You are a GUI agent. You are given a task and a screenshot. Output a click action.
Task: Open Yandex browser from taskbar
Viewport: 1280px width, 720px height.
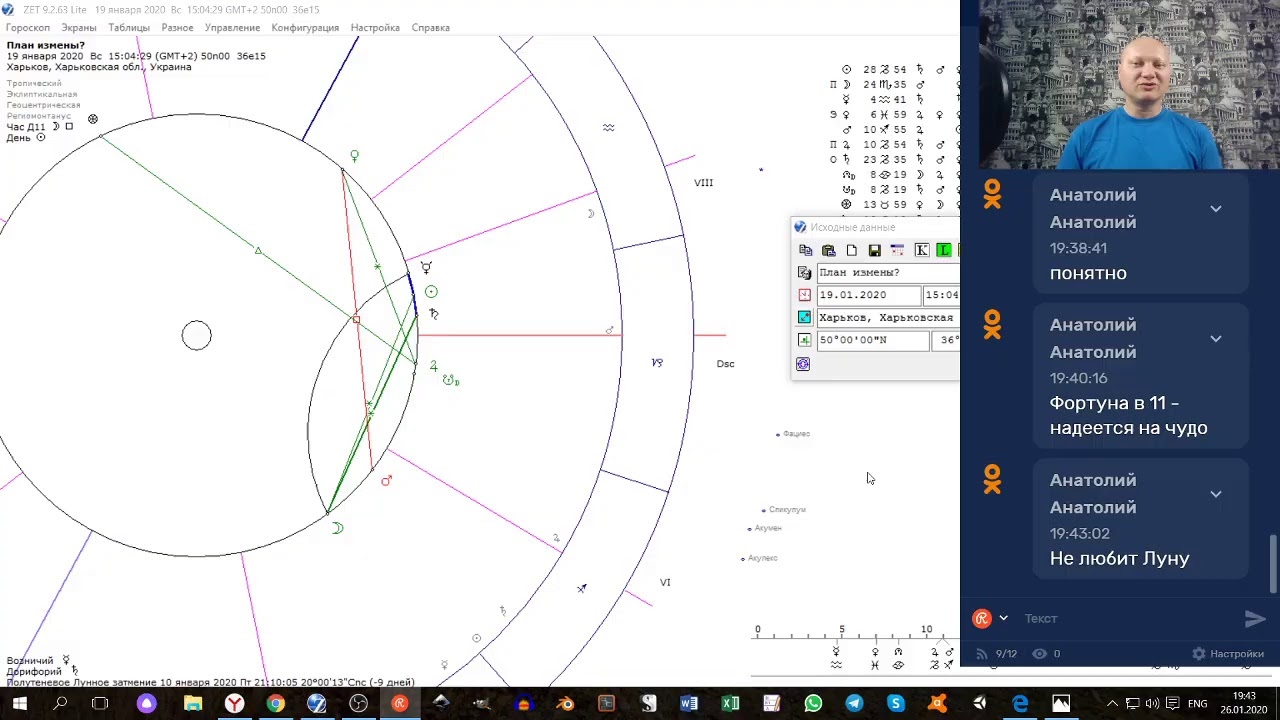tap(234, 704)
